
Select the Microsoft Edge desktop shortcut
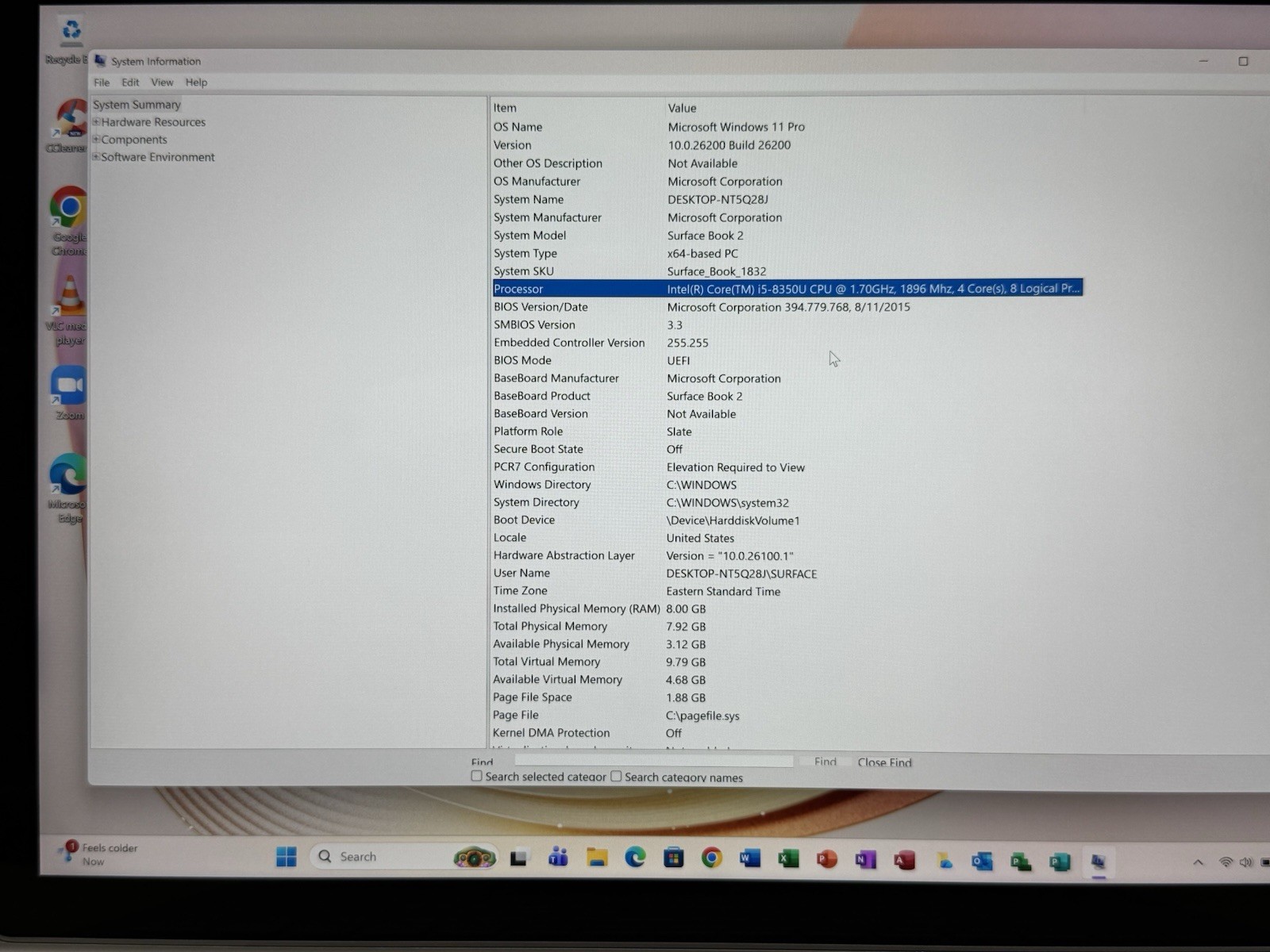[70, 489]
